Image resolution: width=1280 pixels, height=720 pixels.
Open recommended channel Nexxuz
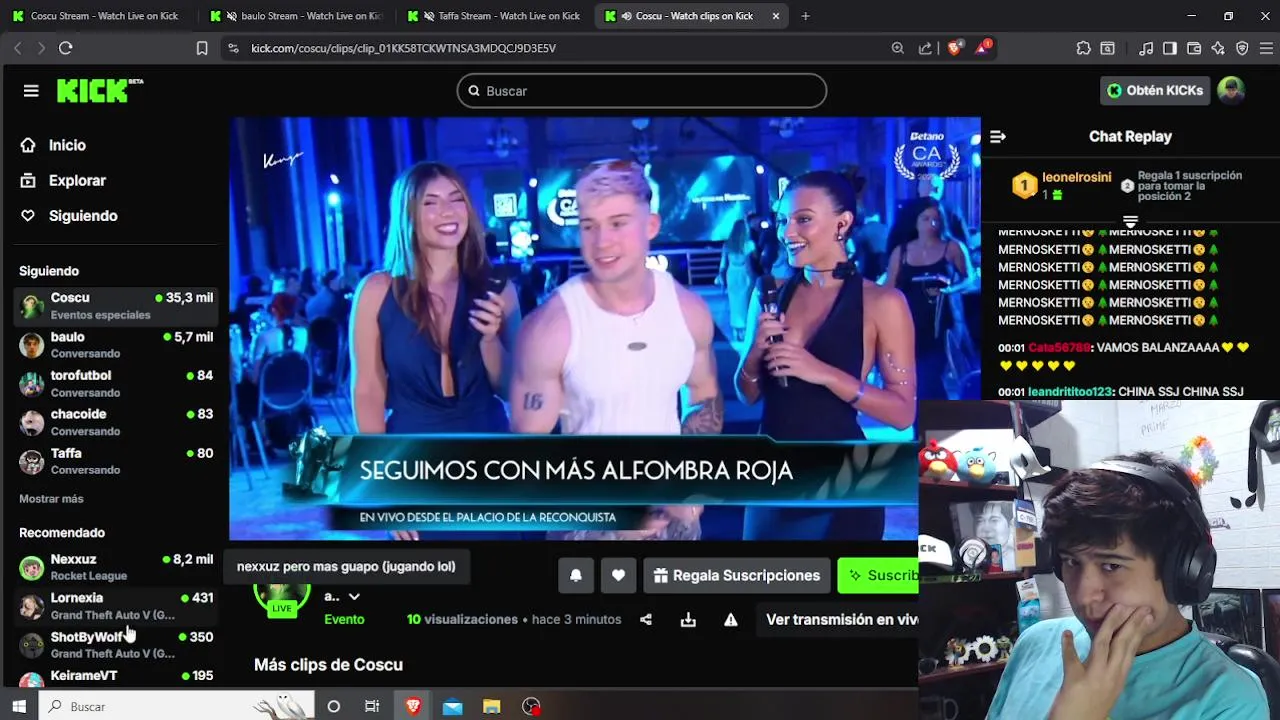point(117,567)
